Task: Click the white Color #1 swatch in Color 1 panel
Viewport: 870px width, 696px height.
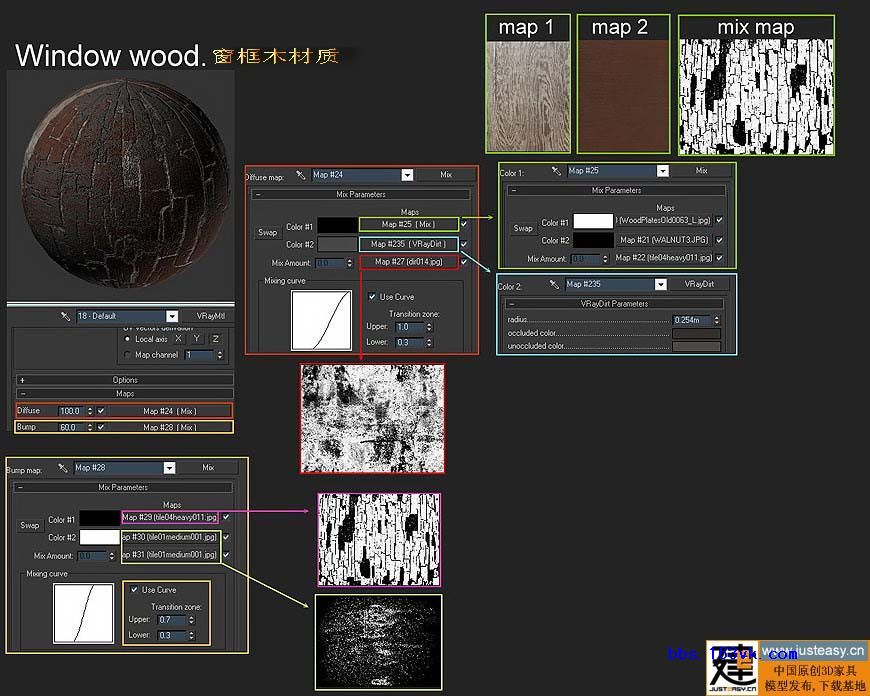Action: [x=593, y=221]
